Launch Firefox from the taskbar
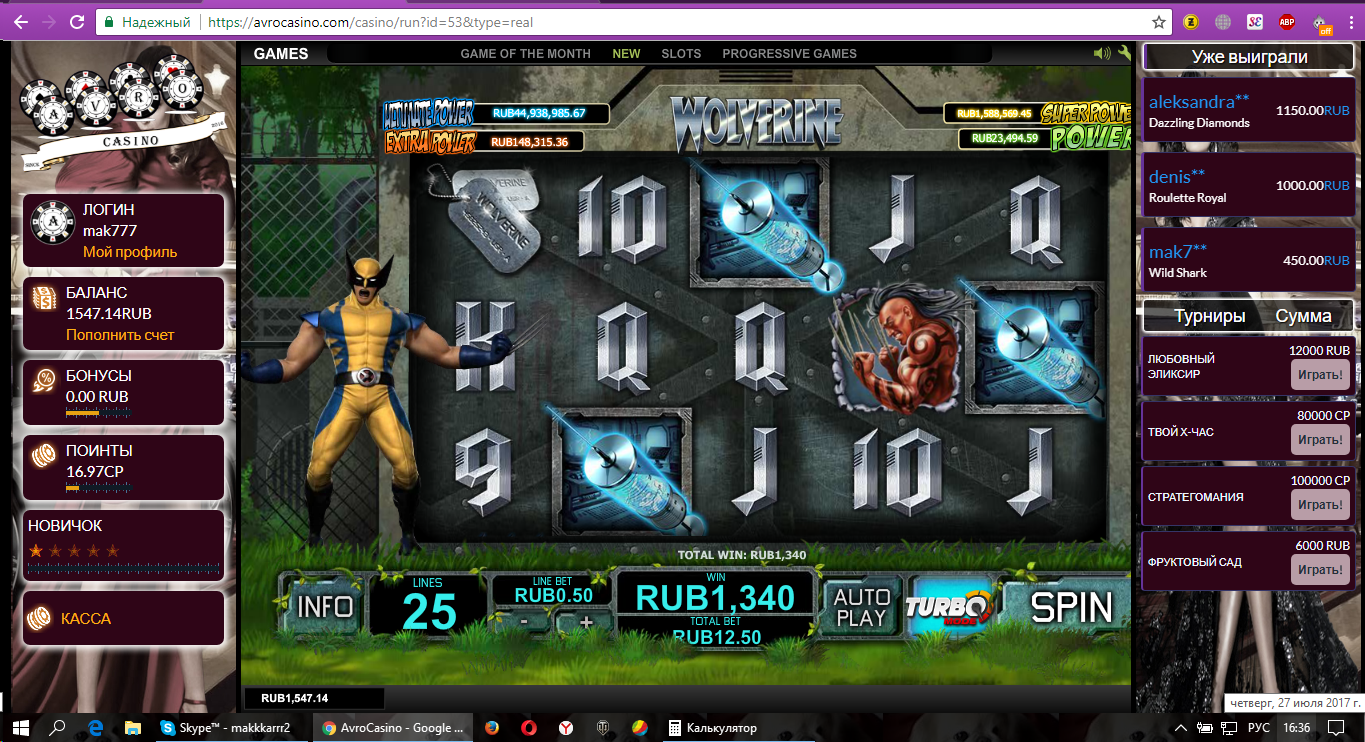Screen dimensions: 1365x742 (490, 727)
